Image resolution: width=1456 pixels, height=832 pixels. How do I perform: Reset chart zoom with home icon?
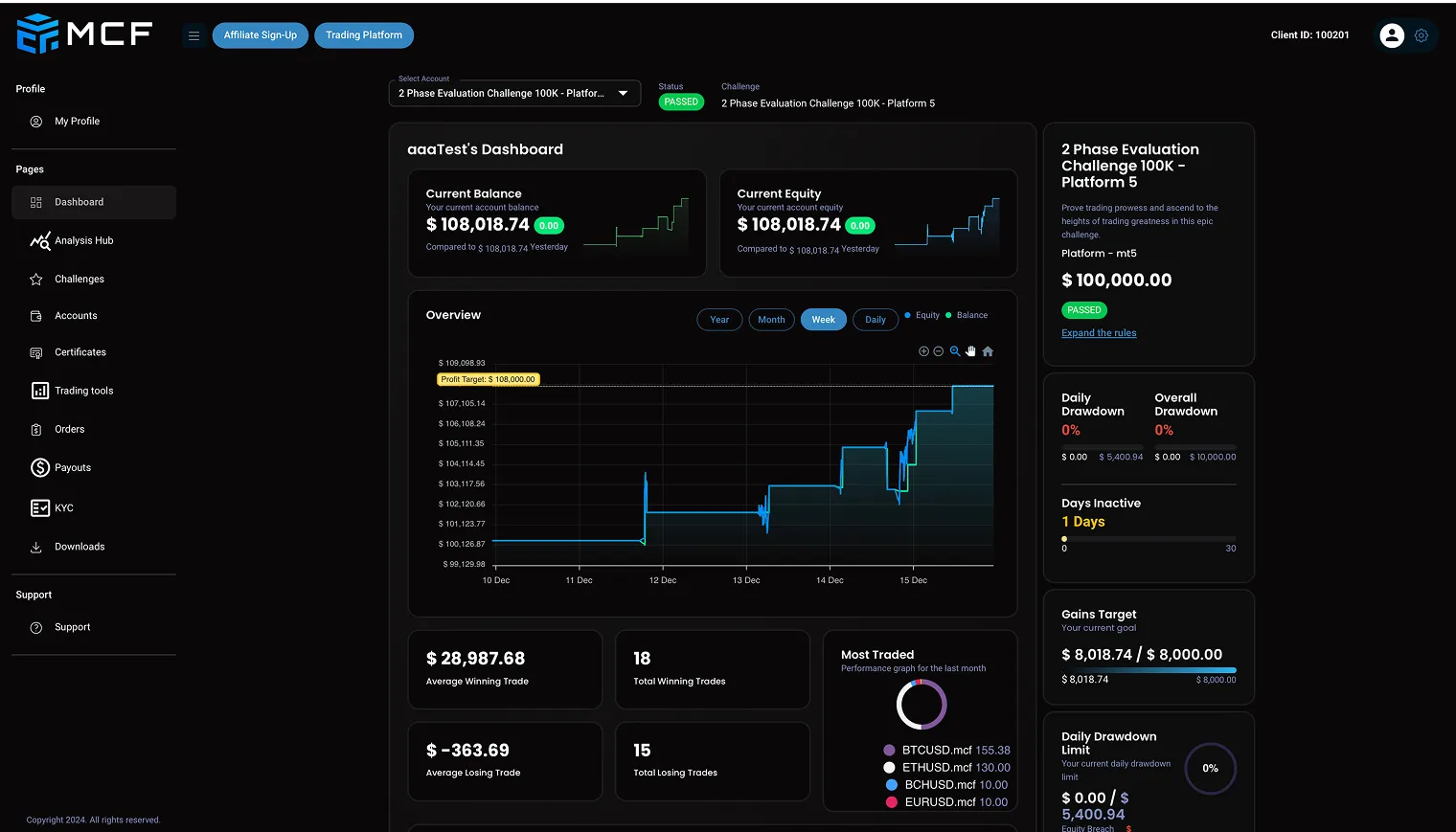tap(988, 351)
